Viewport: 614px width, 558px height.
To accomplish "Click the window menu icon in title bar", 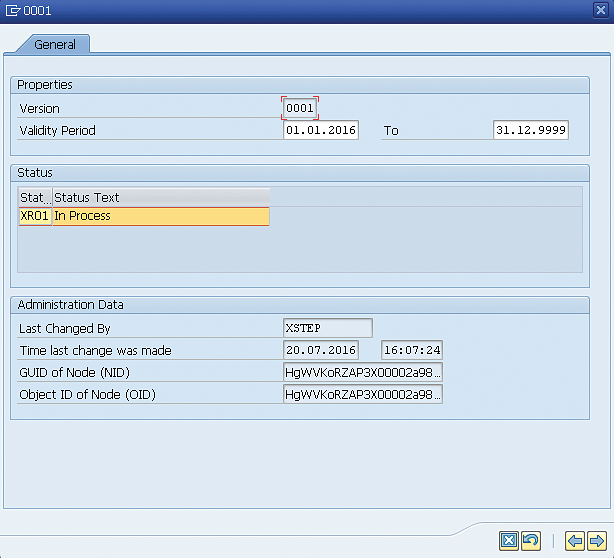I will coord(11,10).
